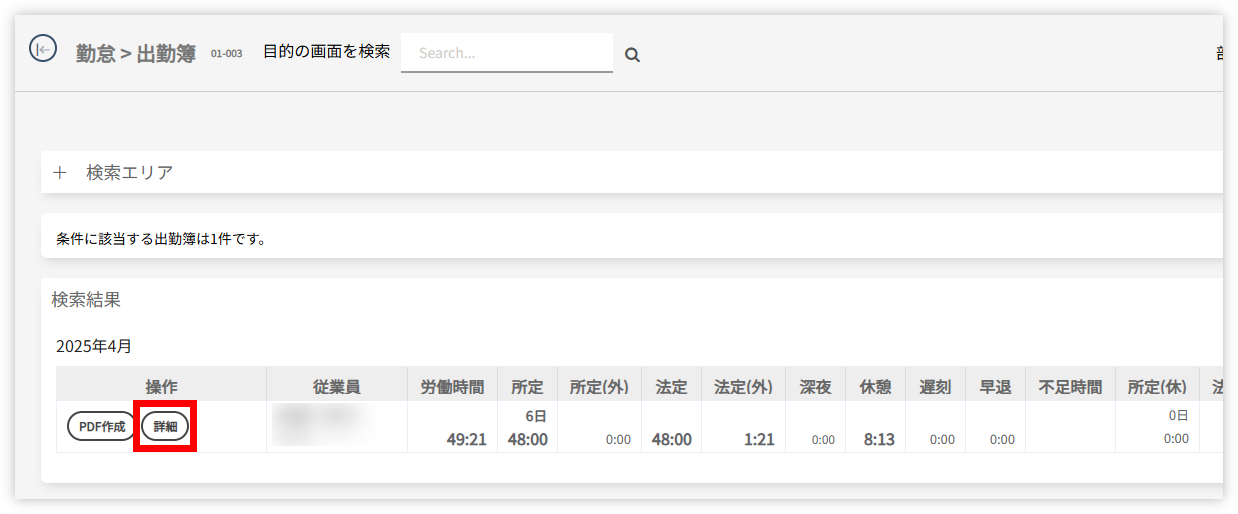This screenshot has height=514, width=1238.
Task: Select the 不足時間 column header
Action: [1070, 387]
